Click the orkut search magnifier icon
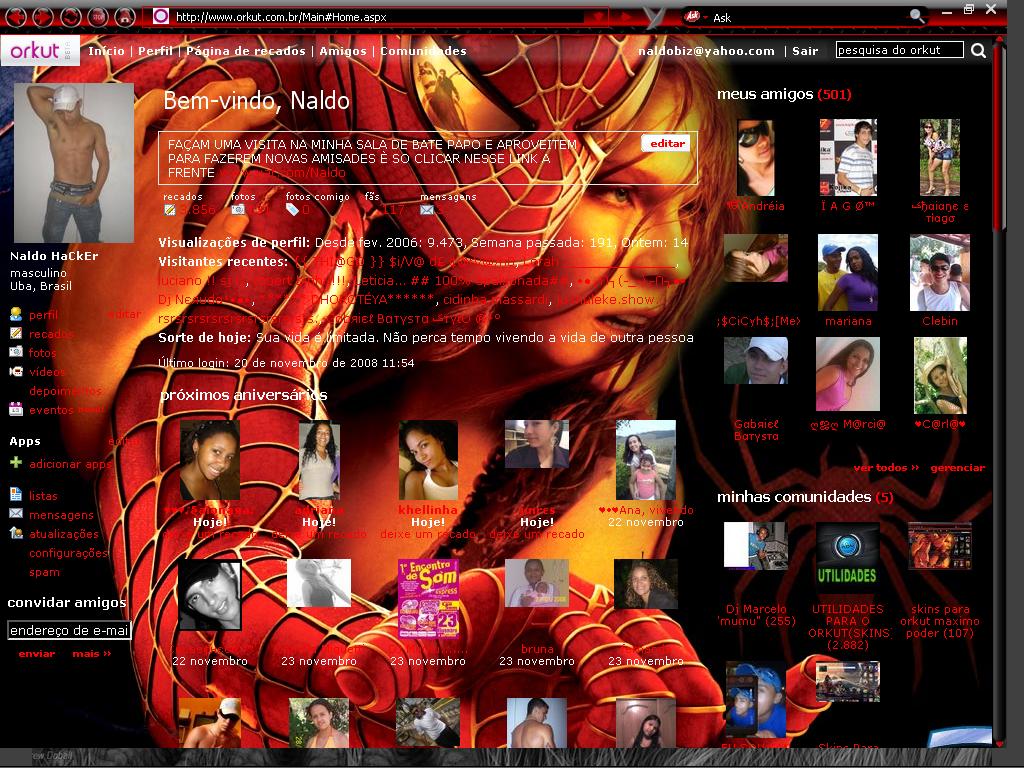The image size is (1024, 768). pyautogui.click(x=978, y=50)
